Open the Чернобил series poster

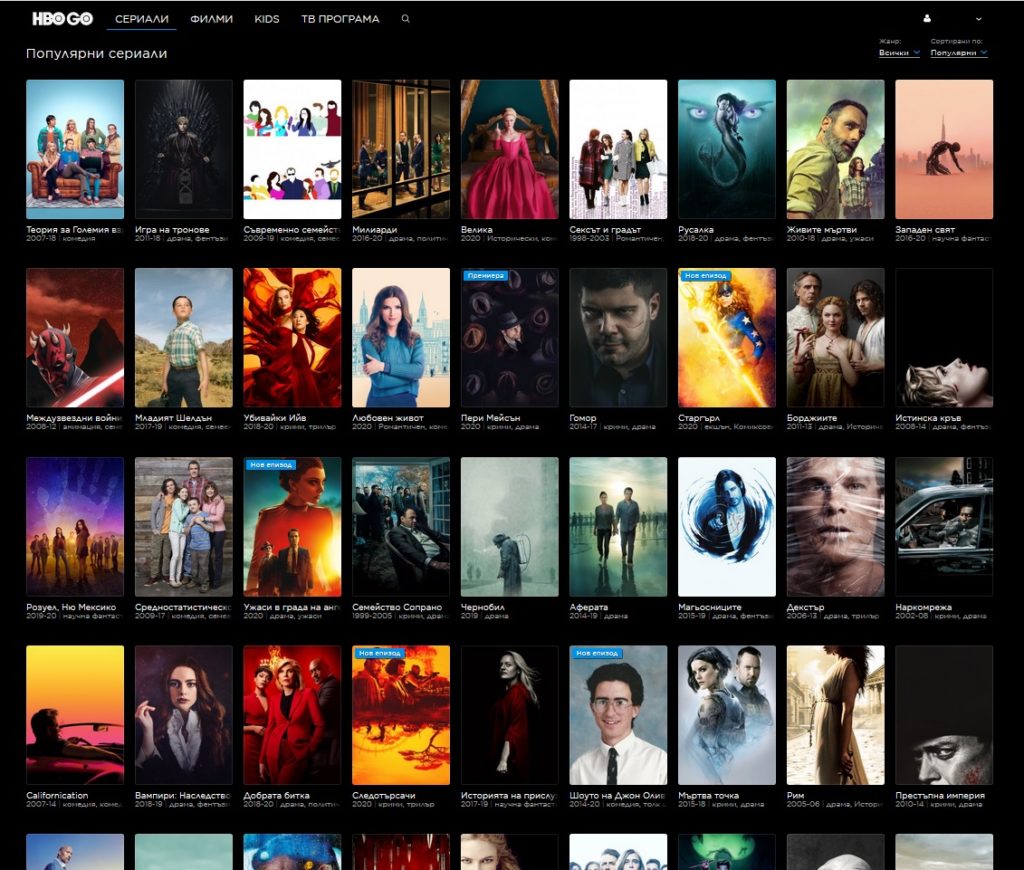point(510,526)
